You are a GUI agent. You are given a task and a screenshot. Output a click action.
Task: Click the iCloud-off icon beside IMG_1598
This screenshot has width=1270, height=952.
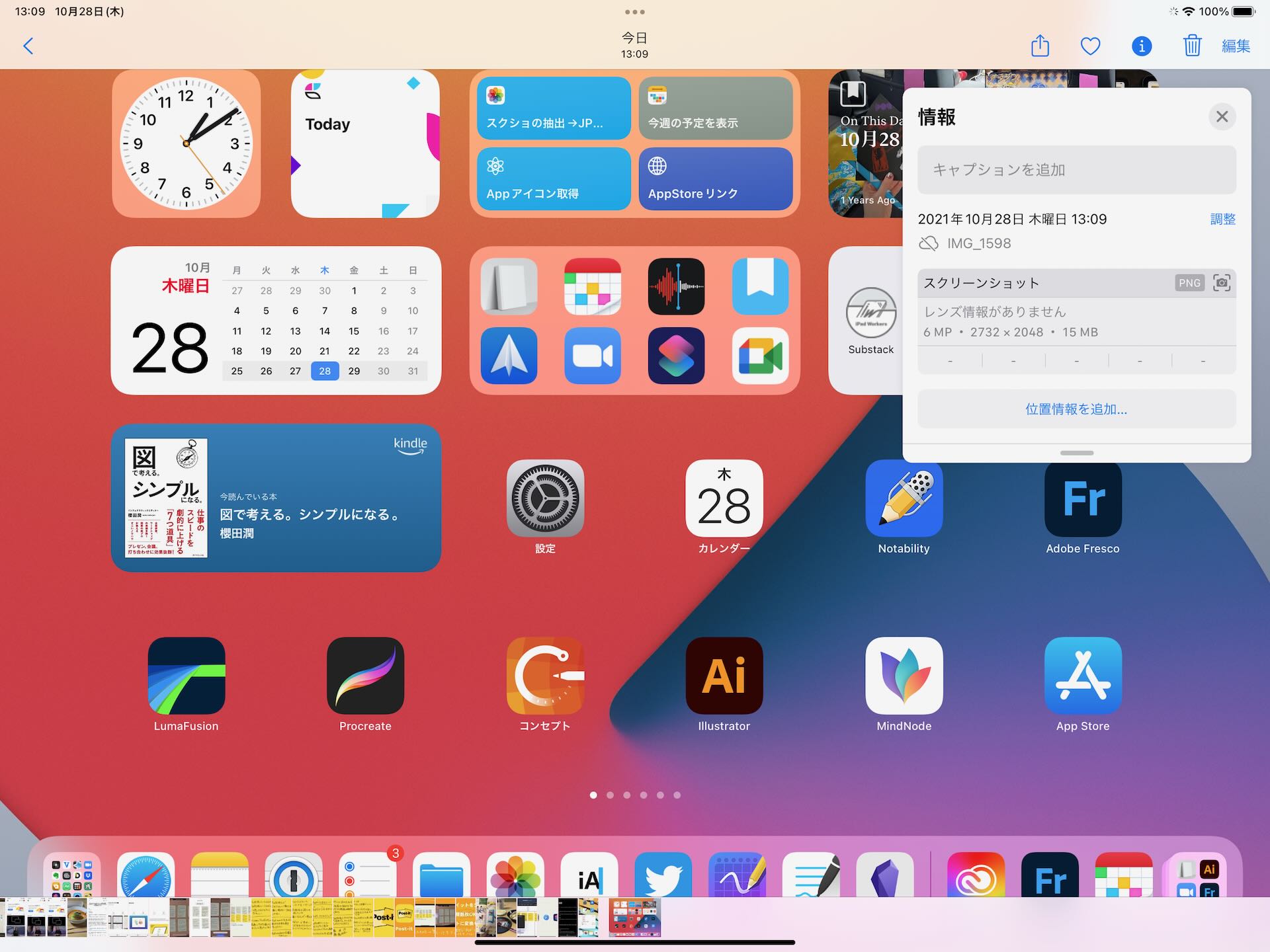(928, 243)
